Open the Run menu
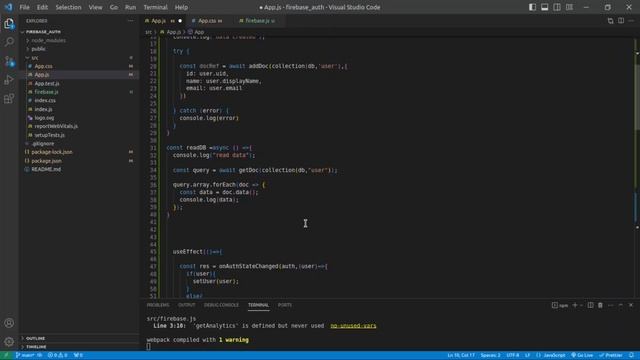 coord(131,7)
